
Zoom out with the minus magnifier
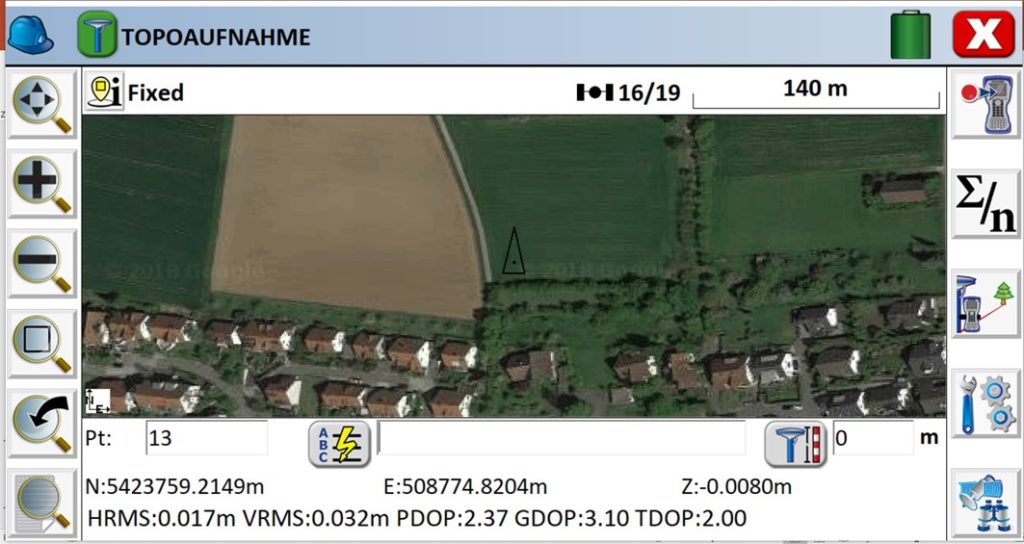(42, 264)
